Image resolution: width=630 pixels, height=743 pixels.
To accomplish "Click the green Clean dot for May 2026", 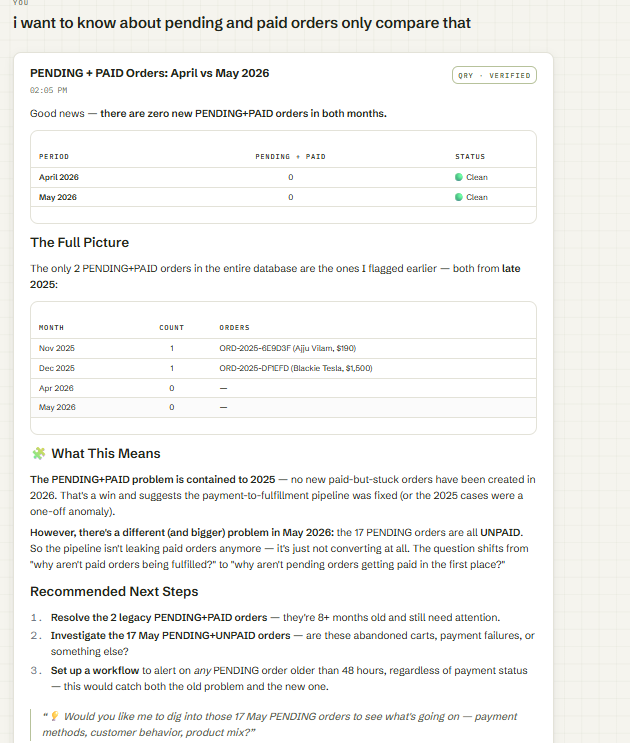I will (x=459, y=197).
